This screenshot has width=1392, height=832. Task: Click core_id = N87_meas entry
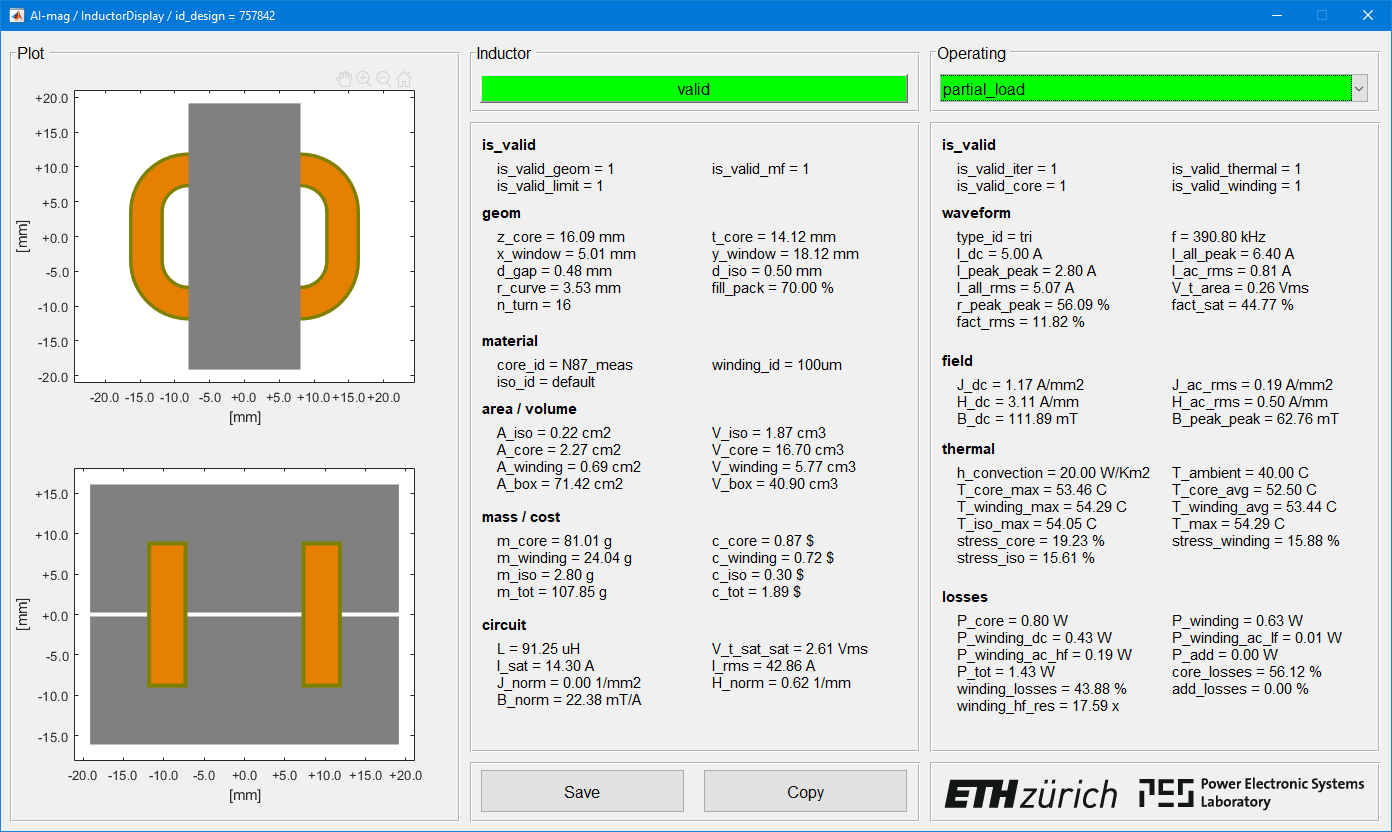[565, 365]
